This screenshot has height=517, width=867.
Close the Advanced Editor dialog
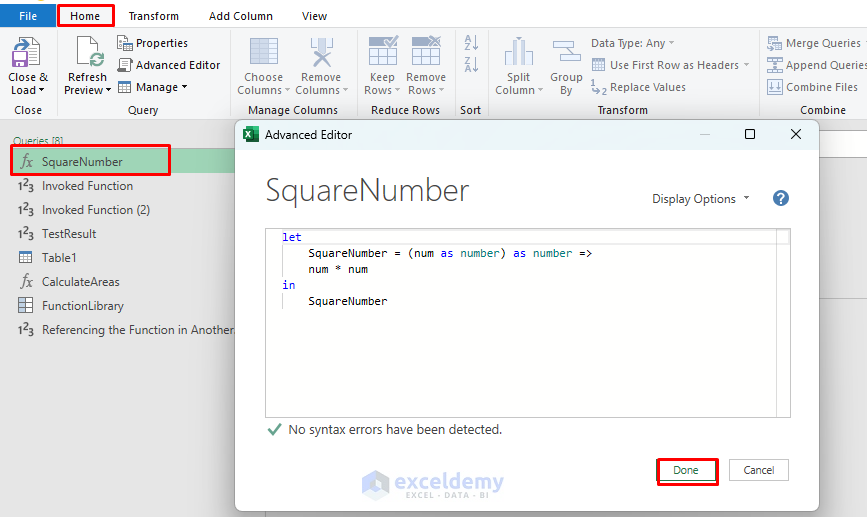coord(796,134)
